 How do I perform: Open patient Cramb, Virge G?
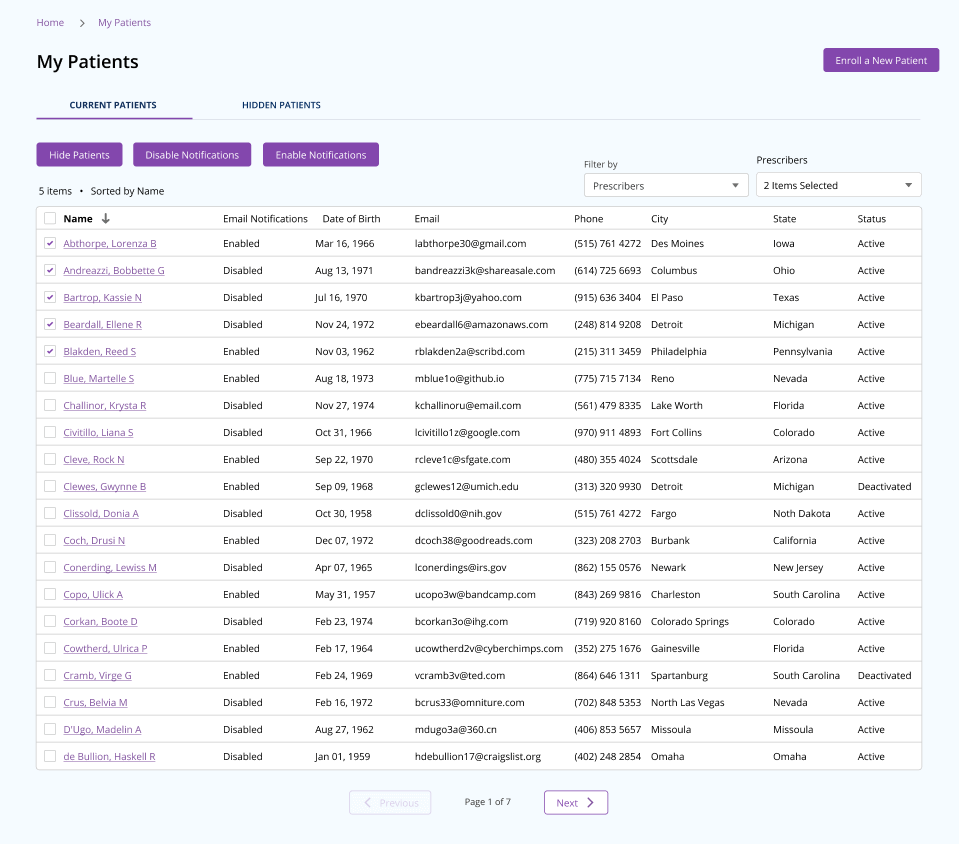pos(97,675)
